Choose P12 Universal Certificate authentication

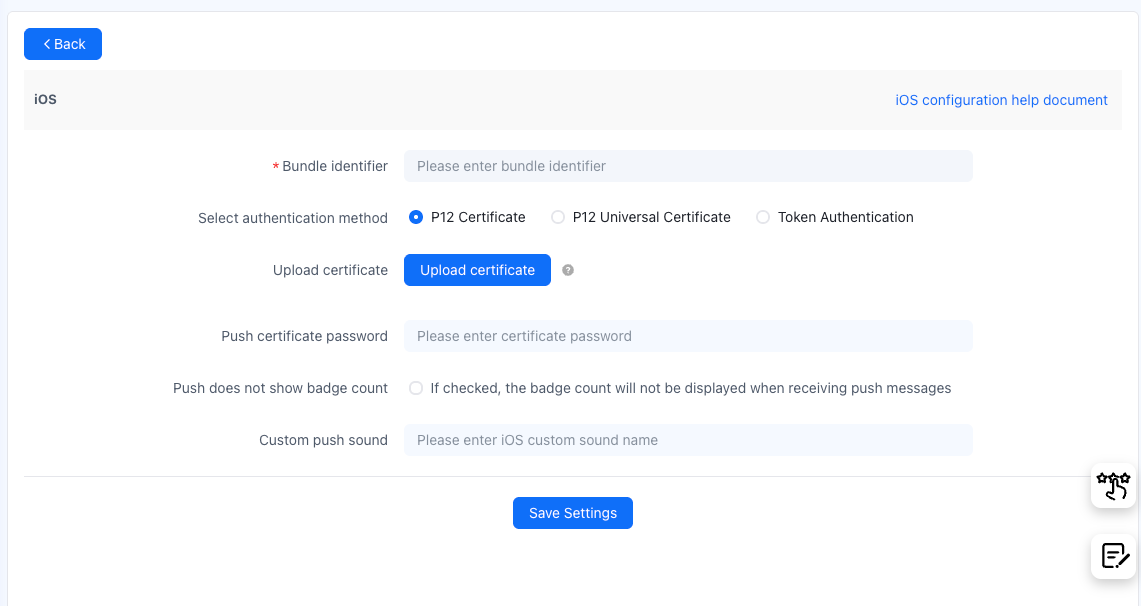558,217
